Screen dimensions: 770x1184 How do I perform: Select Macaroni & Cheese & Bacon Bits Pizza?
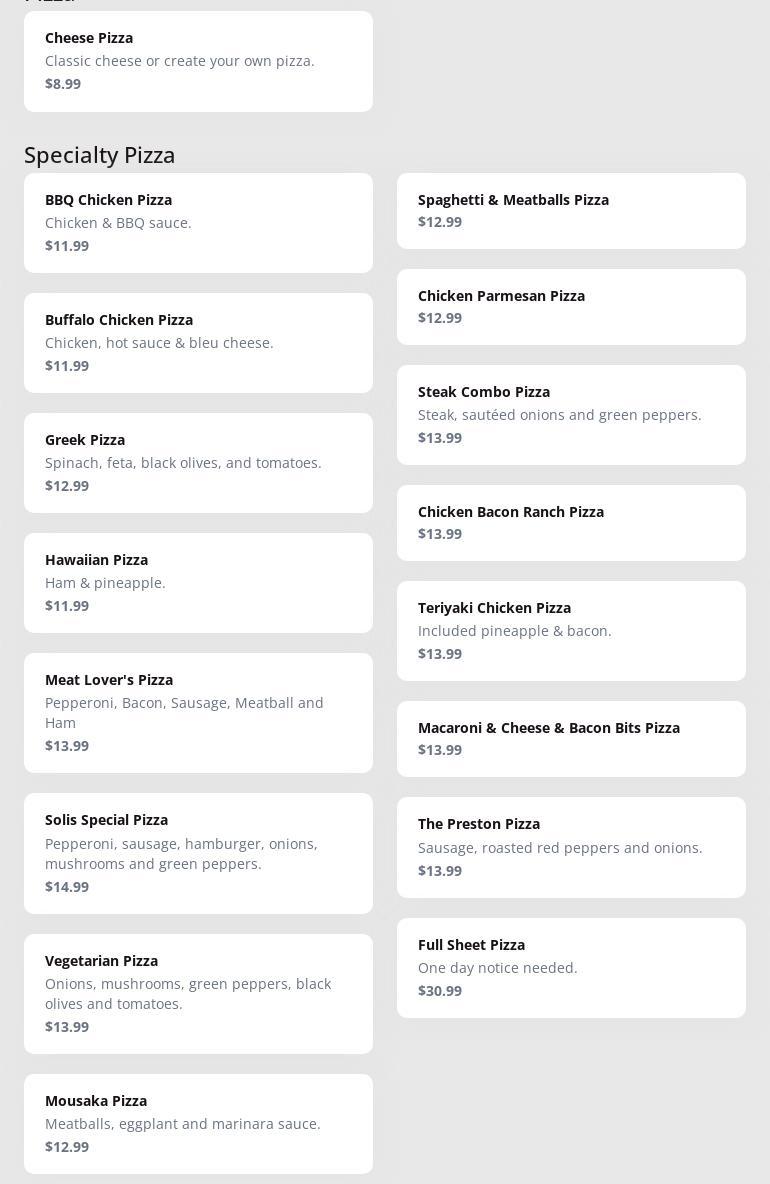(x=571, y=738)
